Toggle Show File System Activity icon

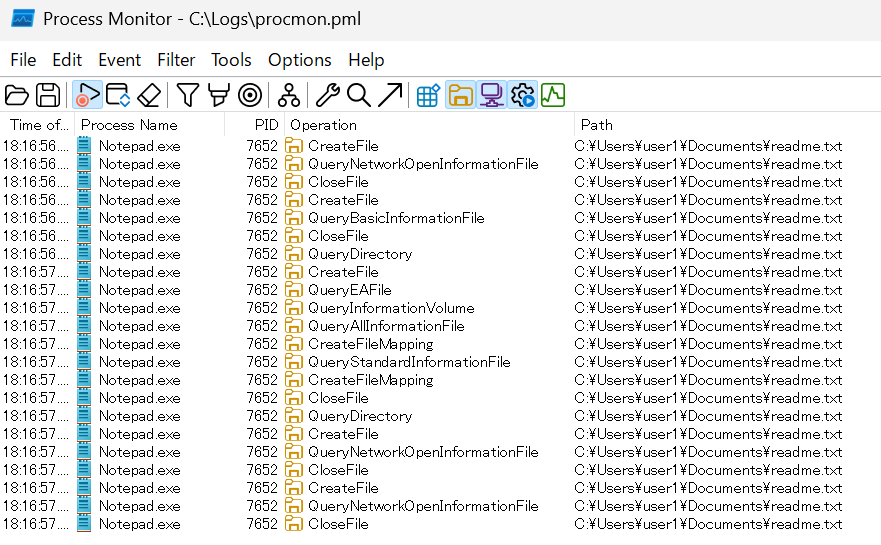[460, 95]
